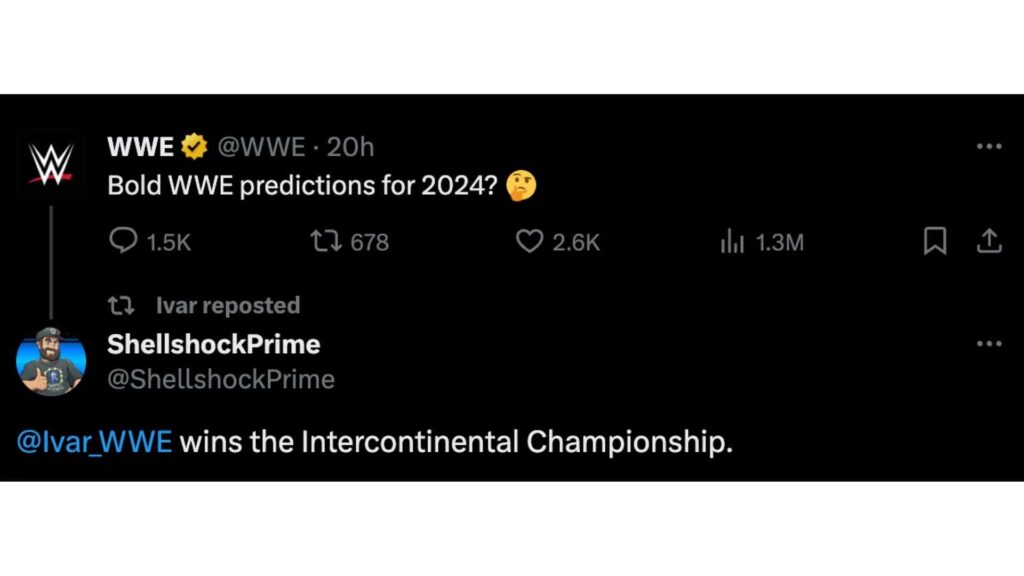Open the "Bold WWE predictions for 2024?" tweet text
1024x576 pixels.
pyautogui.click(x=302, y=186)
